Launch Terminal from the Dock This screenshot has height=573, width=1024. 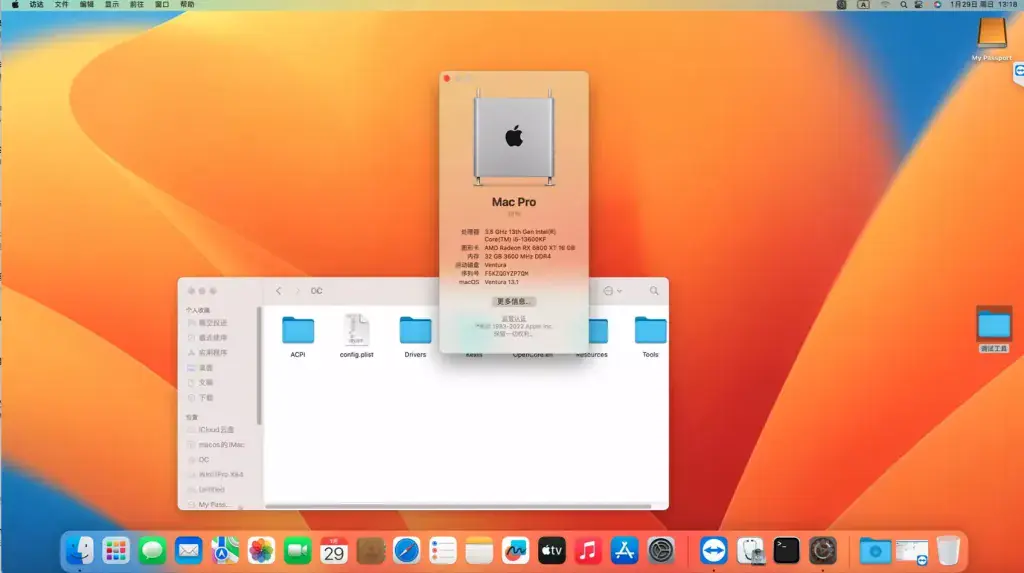786,550
